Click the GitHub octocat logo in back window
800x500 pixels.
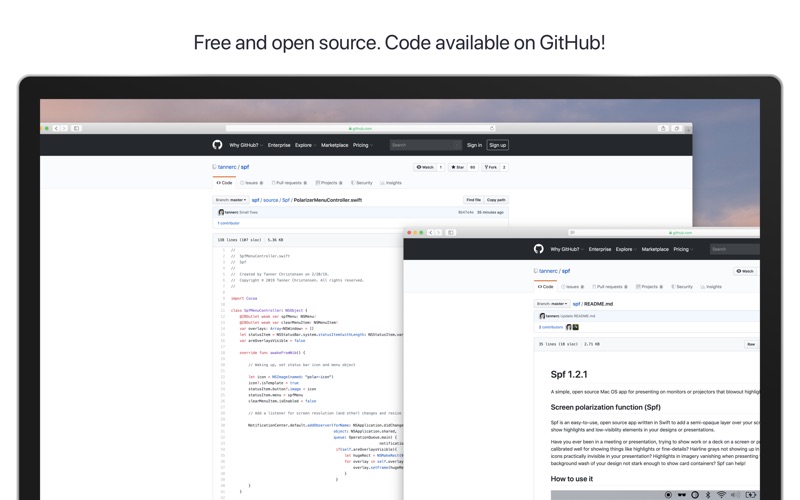coord(217,145)
